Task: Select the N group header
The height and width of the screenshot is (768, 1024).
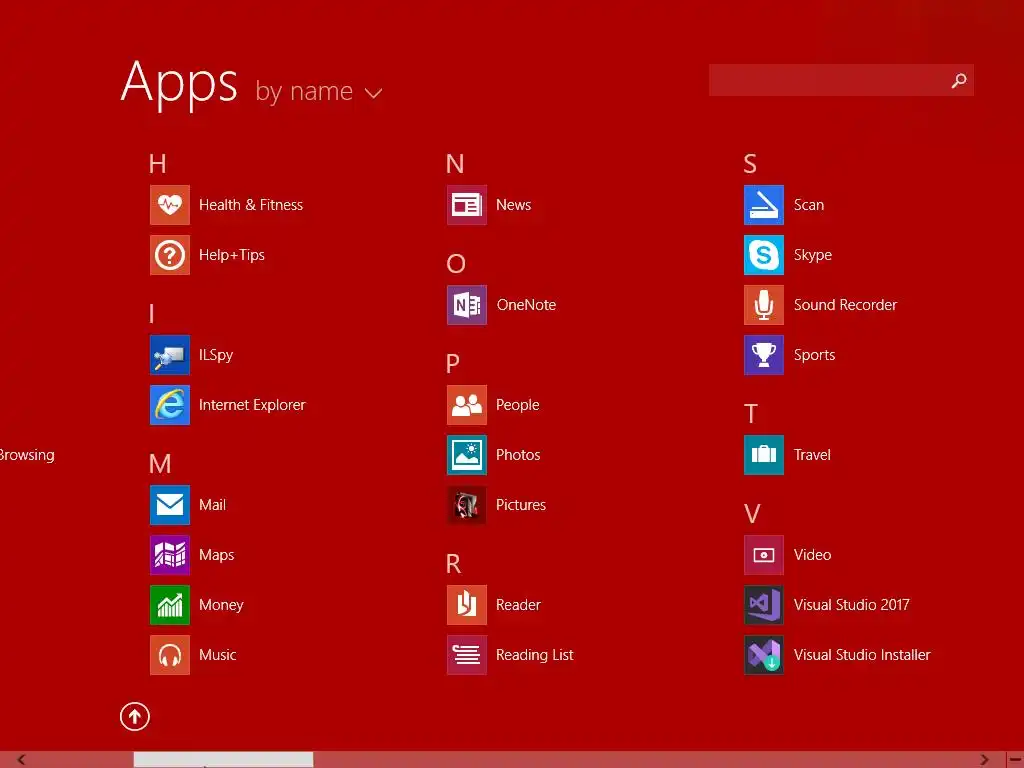Action: [x=455, y=164]
